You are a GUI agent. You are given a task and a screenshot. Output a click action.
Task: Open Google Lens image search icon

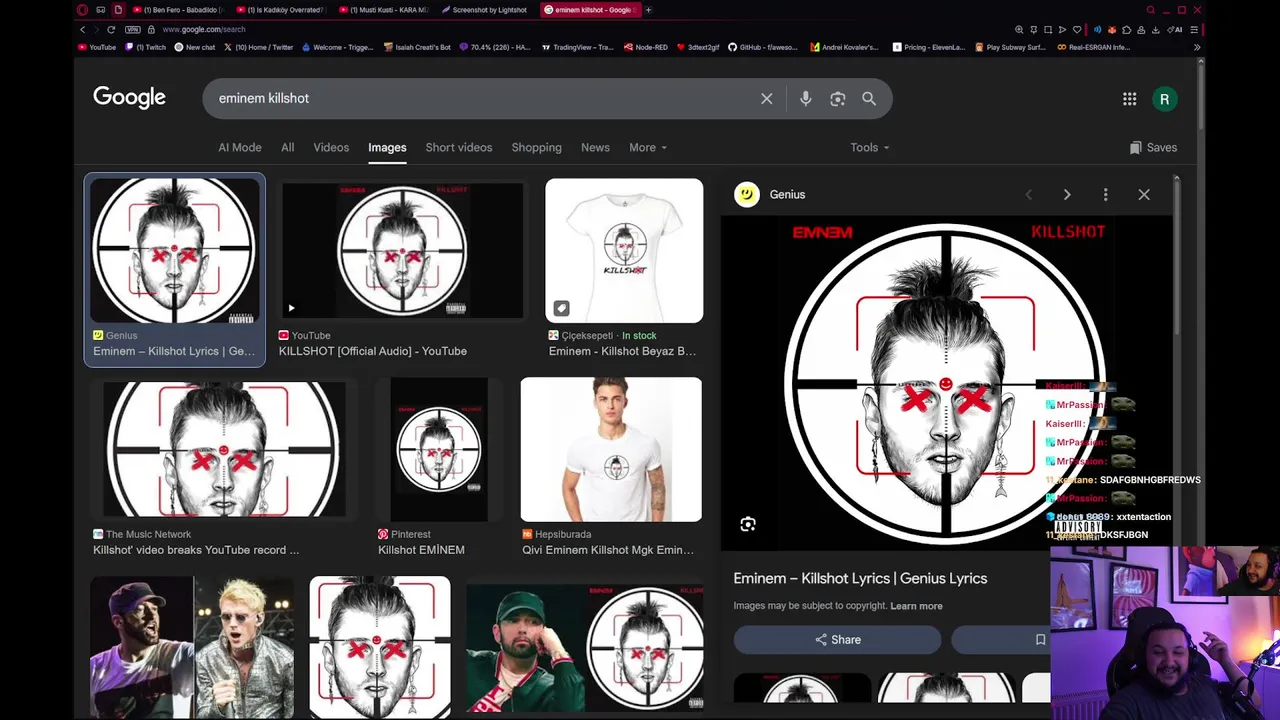tap(837, 98)
